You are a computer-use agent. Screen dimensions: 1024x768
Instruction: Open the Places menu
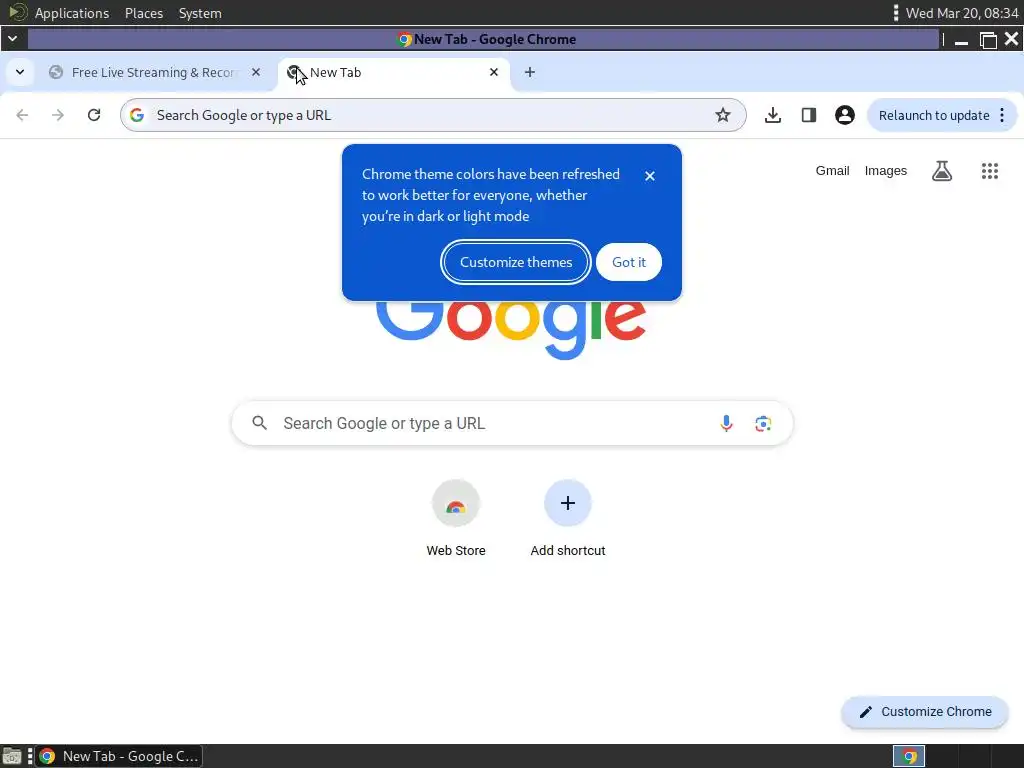[144, 13]
